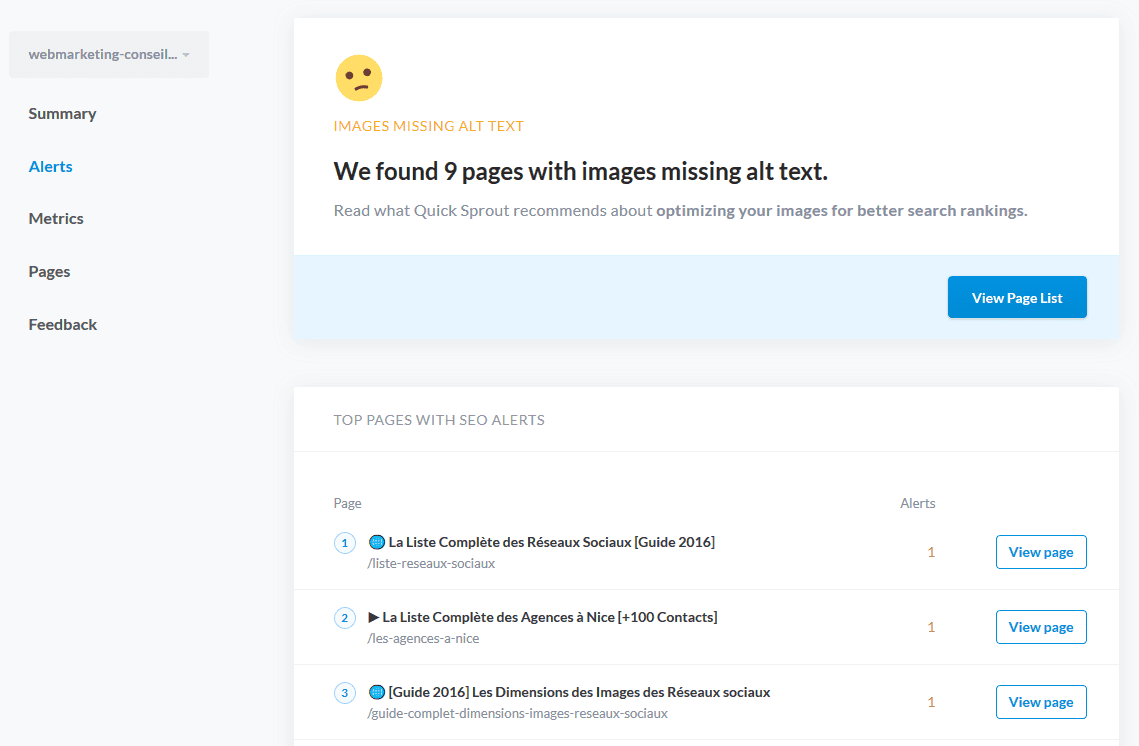
Task: Click the rank 3 circle badge
Action: click(x=344, y=693)
